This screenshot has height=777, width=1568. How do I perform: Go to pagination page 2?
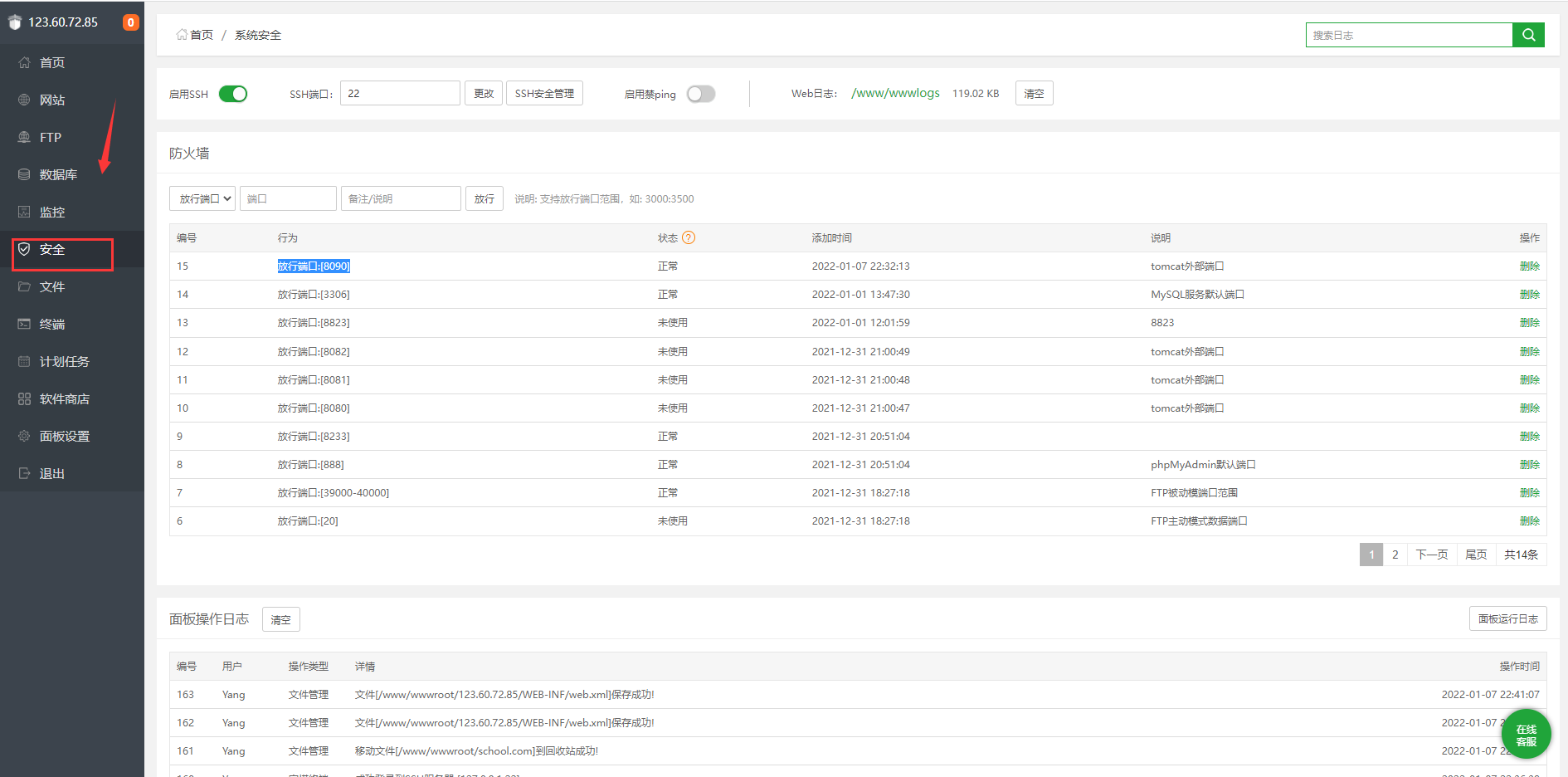1395,555
